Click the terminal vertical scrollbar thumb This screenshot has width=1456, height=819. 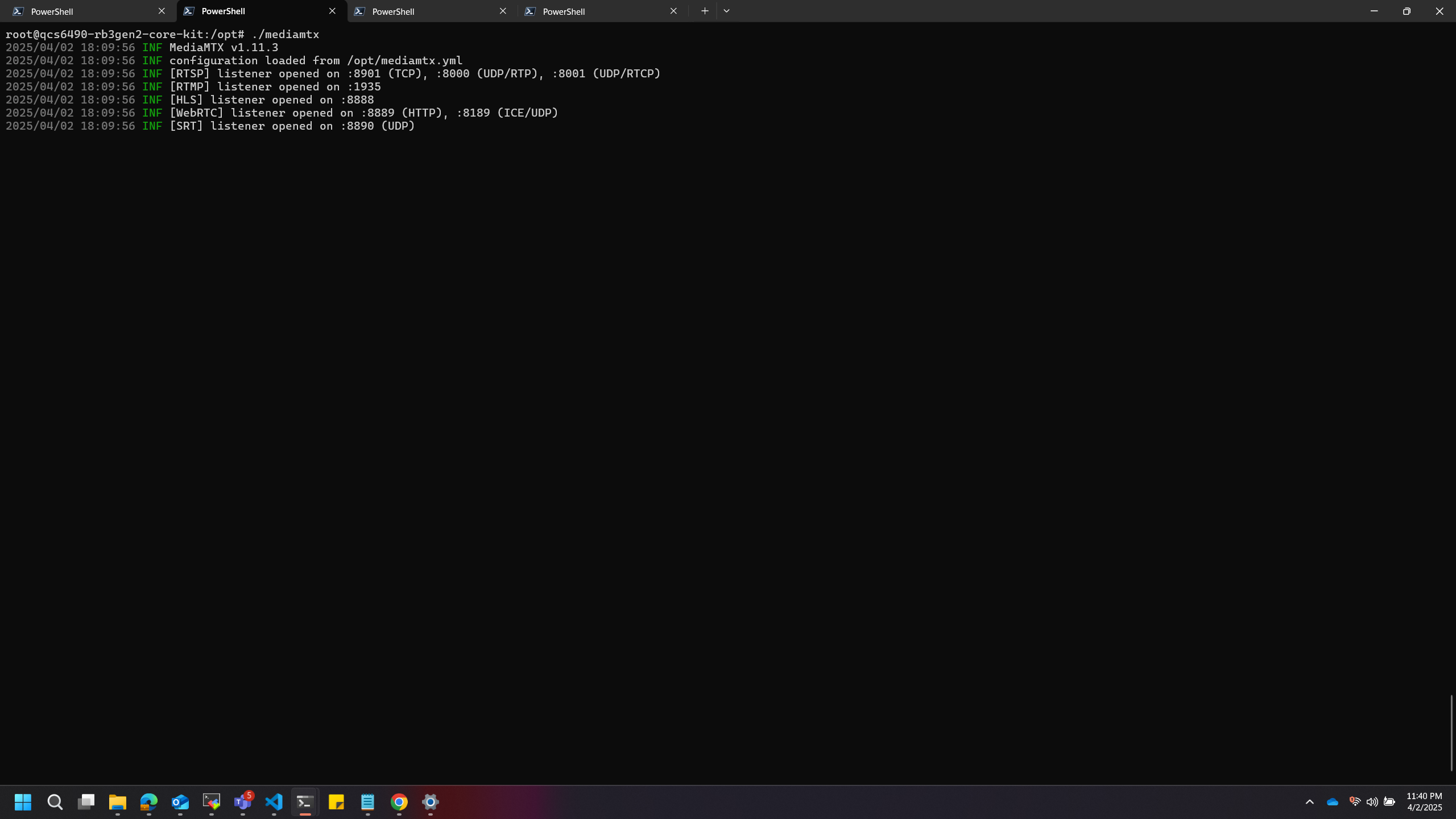pyautogui.click(x=1451, y=733)
